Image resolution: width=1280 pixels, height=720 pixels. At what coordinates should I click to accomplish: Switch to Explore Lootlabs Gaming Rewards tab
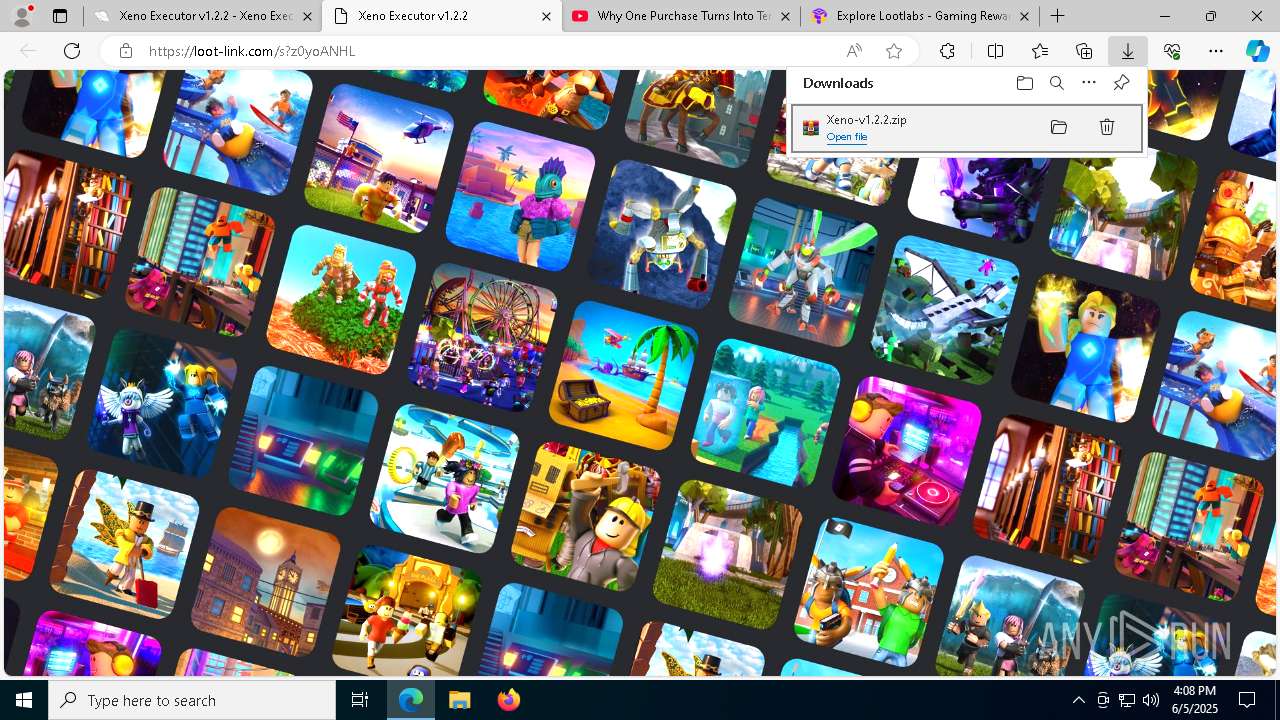click(921, 16)
